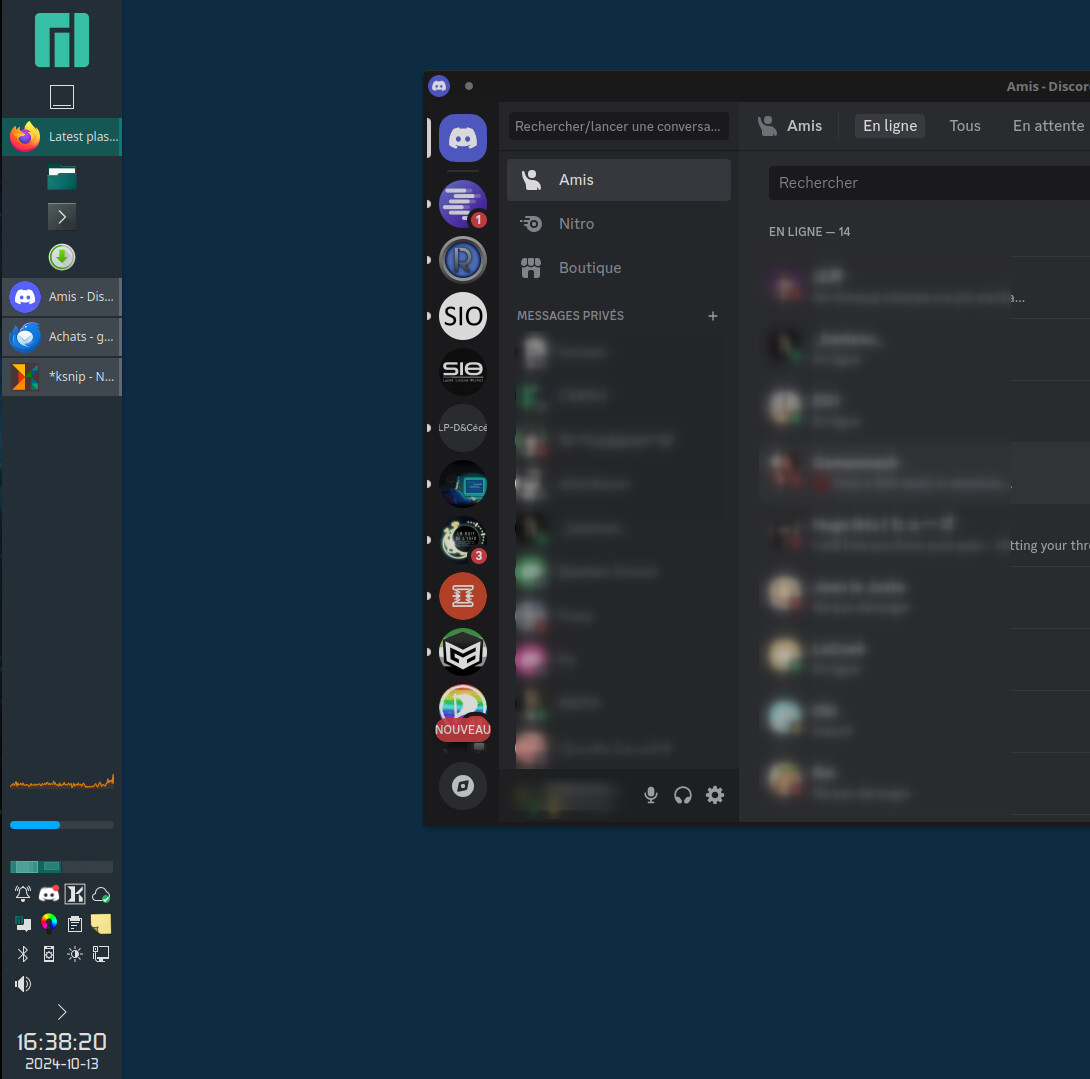Toggle microphone mute in Discord
This screenshot has width=1090, height=1079.
(651, 795)
